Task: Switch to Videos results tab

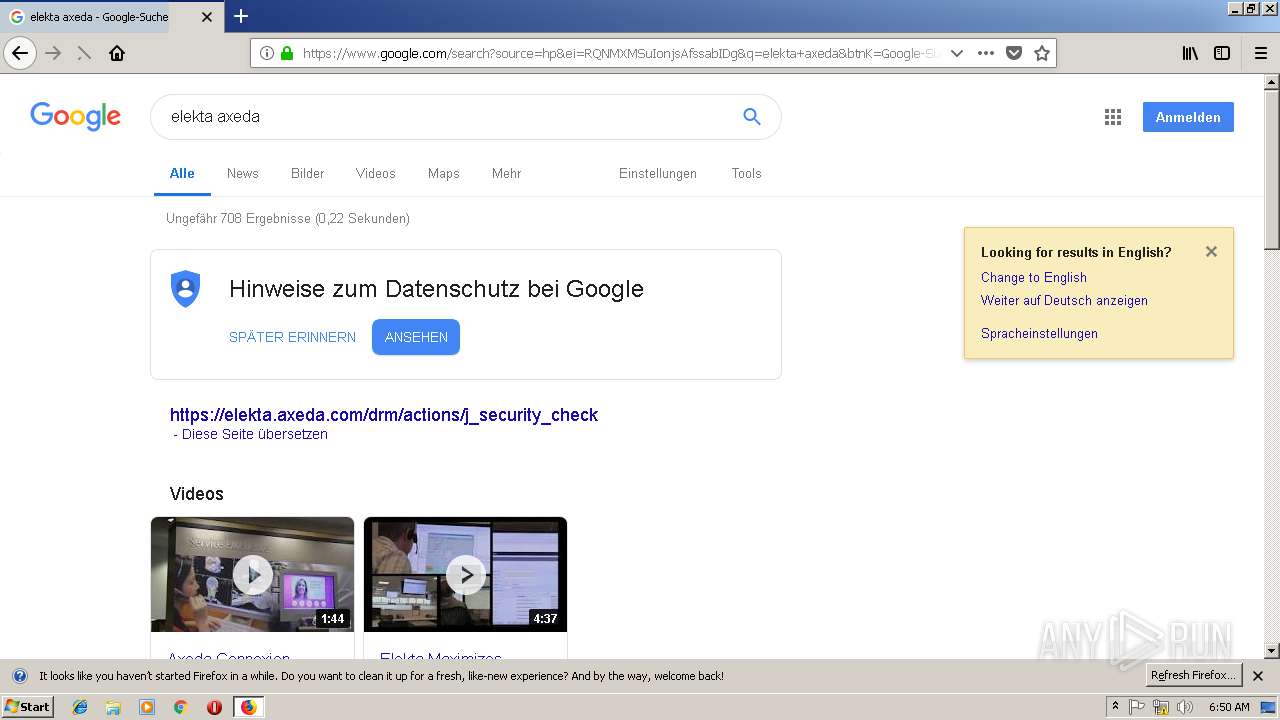Action: 376,174
